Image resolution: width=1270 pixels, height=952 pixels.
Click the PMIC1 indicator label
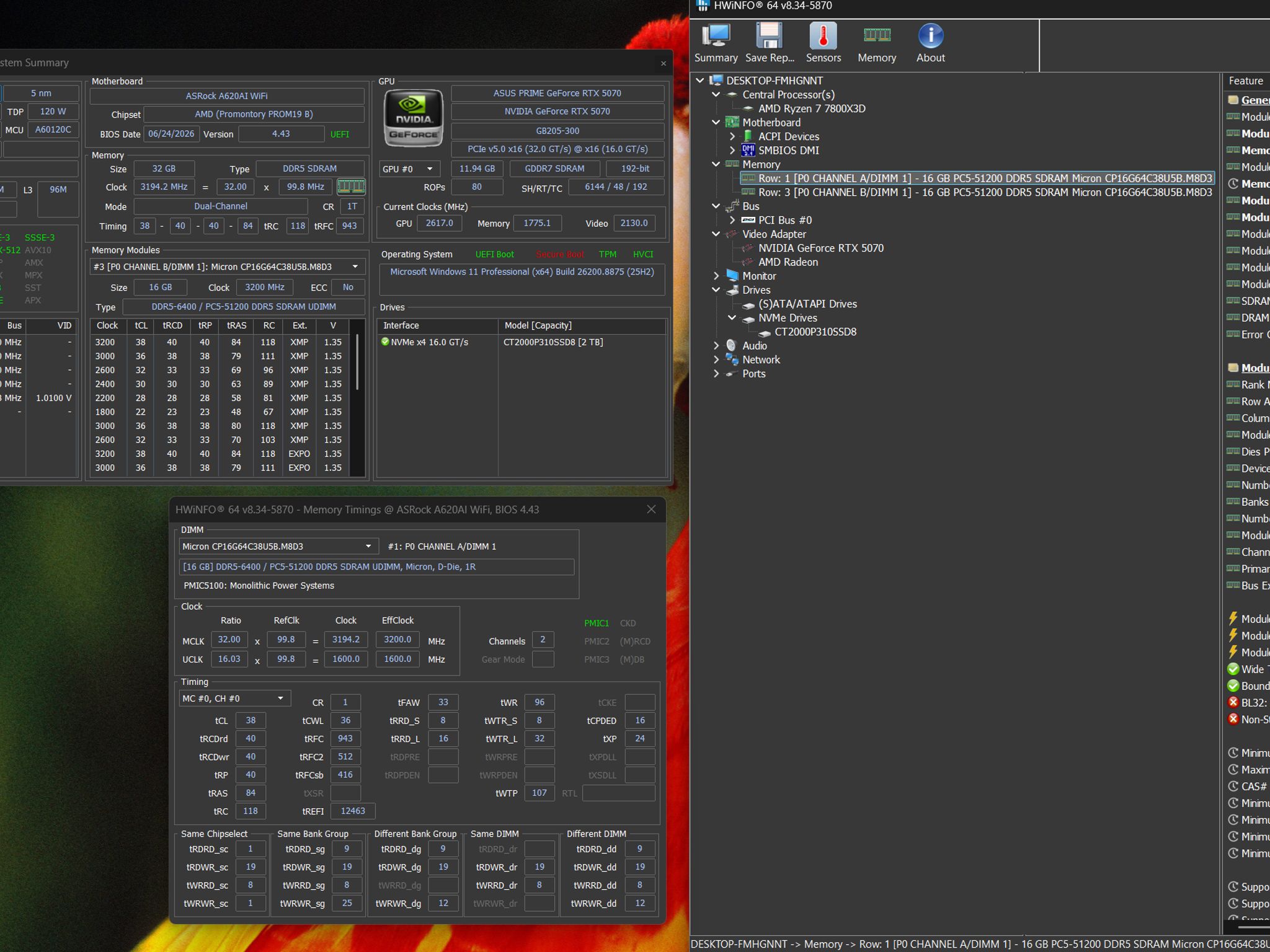click(x=596, y=623)
